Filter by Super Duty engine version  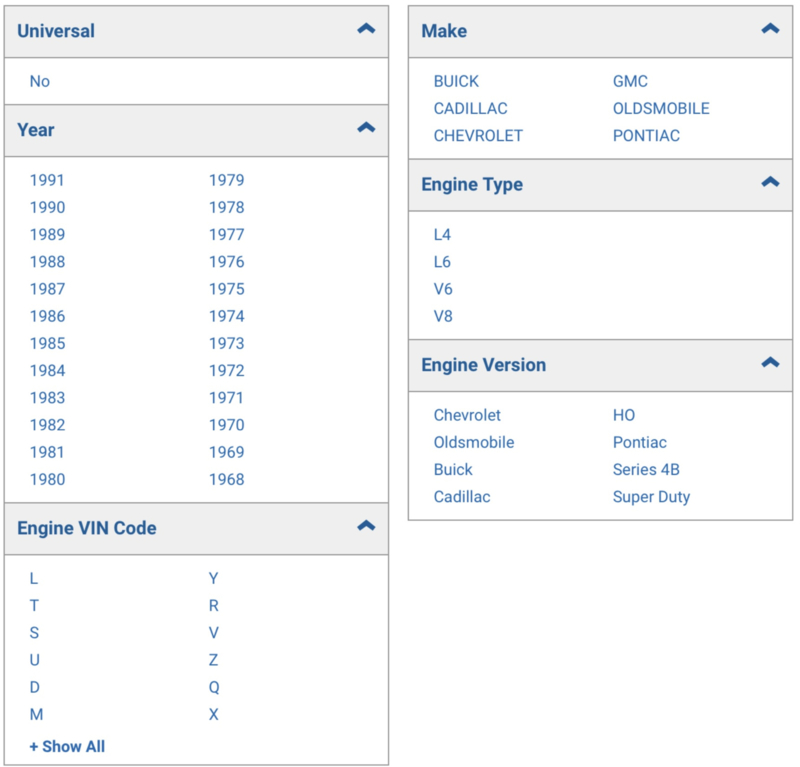point(652,497)
